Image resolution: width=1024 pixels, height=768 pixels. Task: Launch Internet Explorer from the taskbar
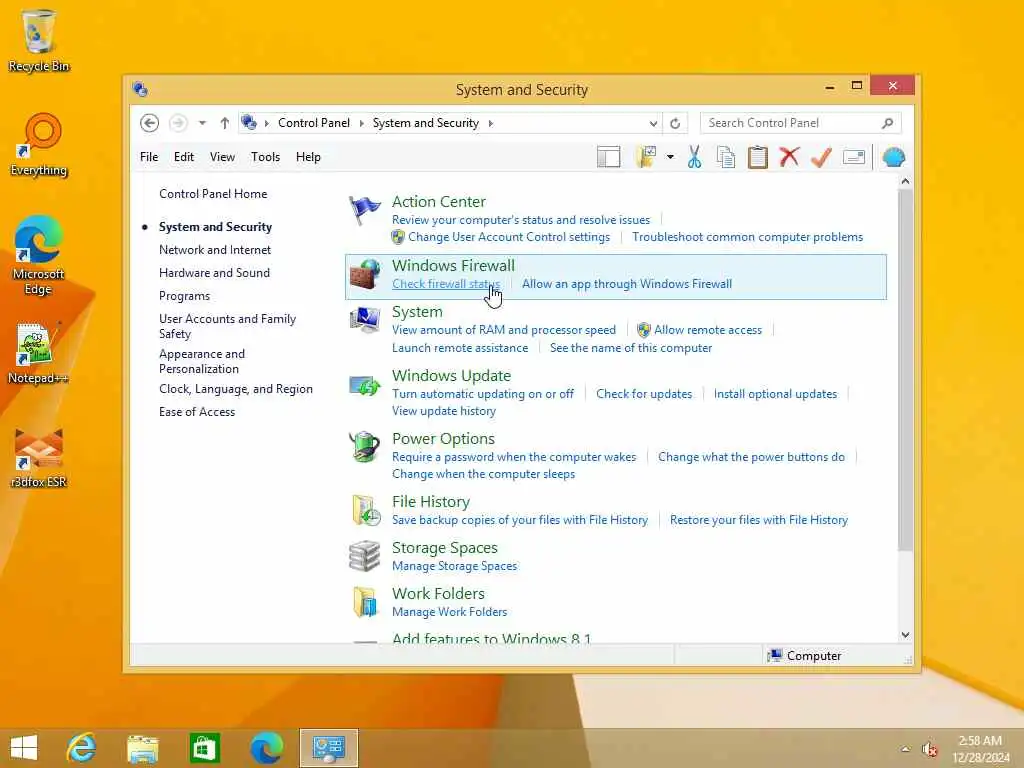[x=82, y=748]
